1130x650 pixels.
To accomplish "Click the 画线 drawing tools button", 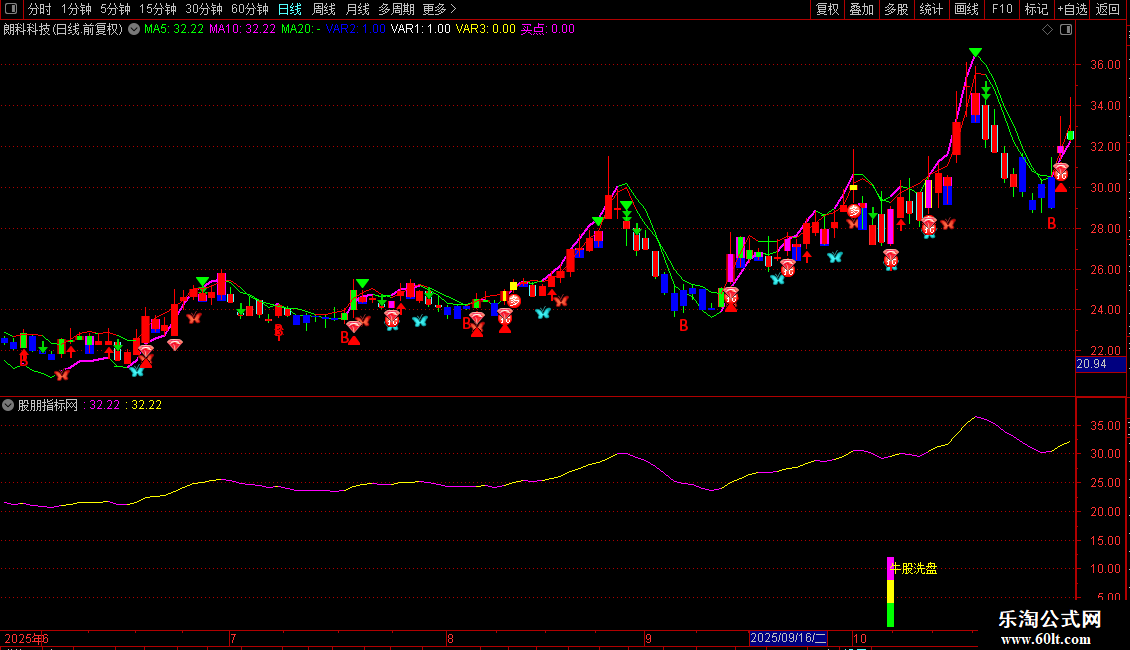I will click(x=967, y=9).
